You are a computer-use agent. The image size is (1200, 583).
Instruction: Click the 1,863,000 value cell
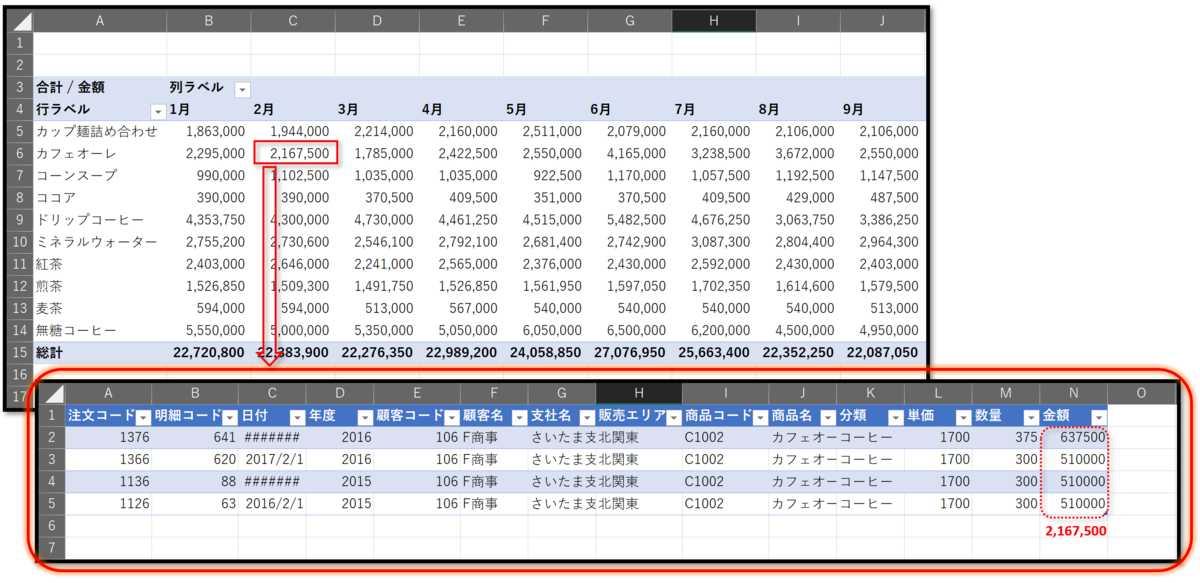(x=215, y=131)
